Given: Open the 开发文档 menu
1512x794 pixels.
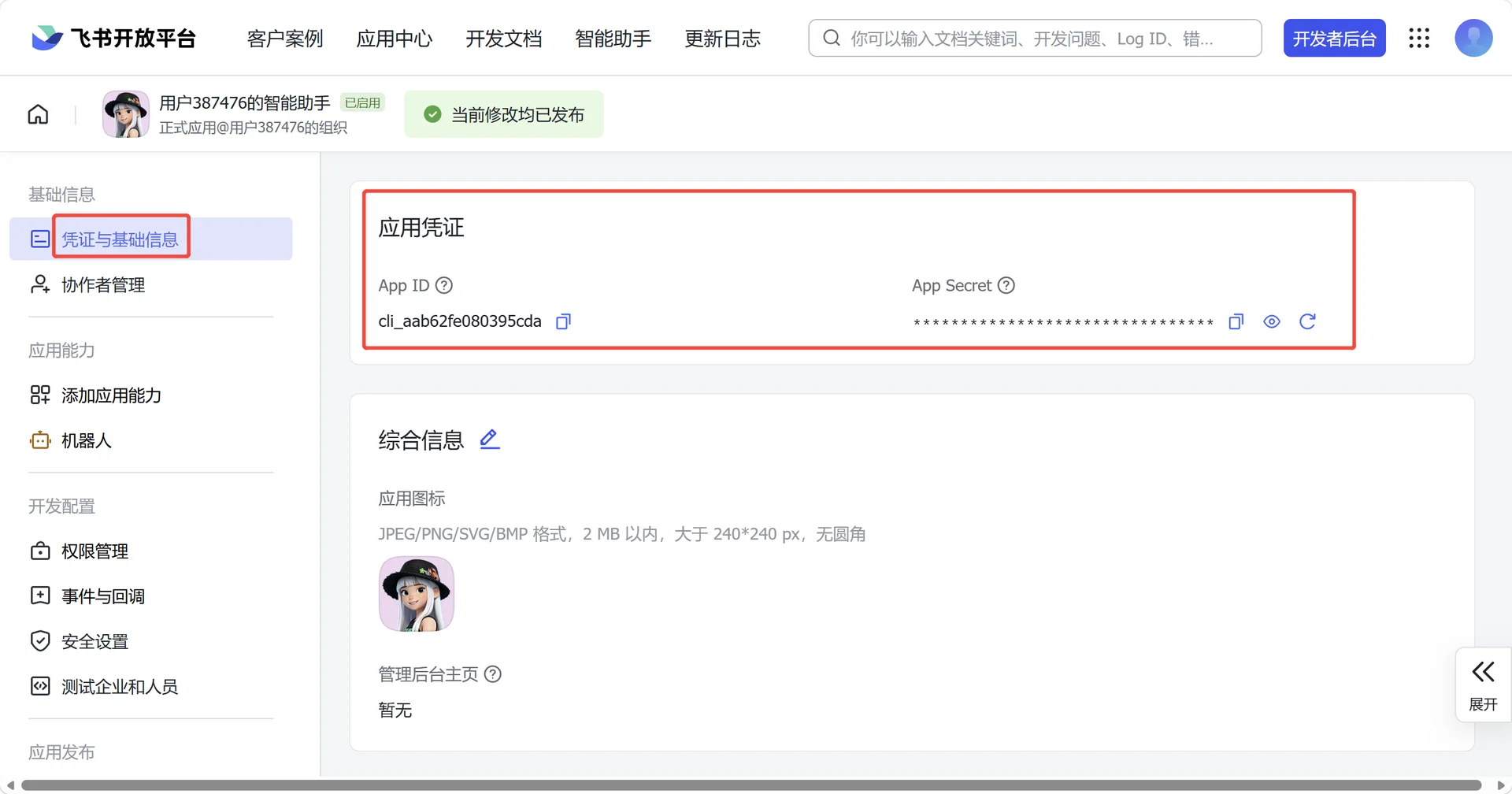Looking at the screenshot, I should (504, 39).
